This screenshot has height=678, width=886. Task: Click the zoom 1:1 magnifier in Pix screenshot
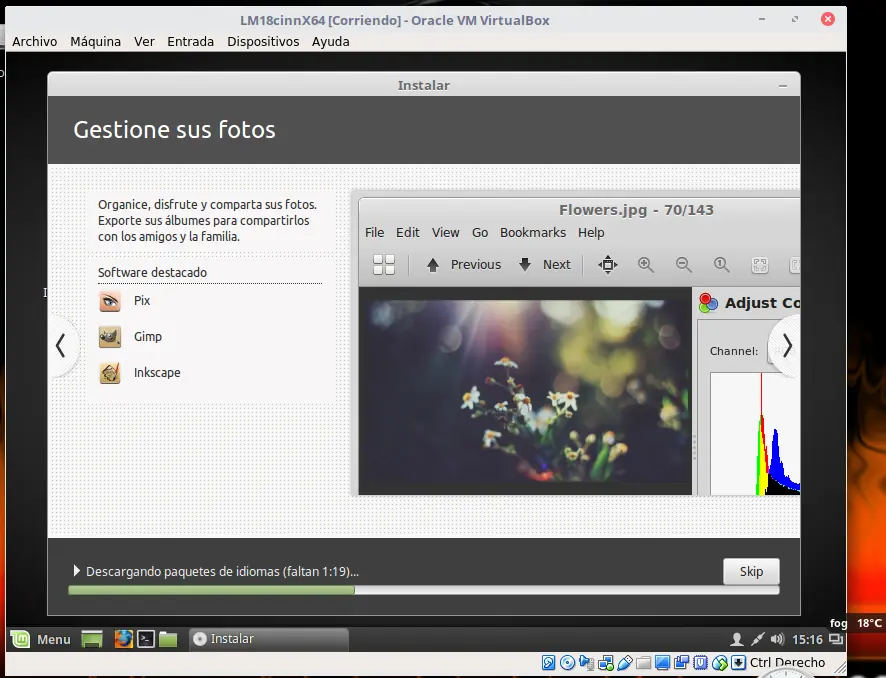[x=722, y=264]
